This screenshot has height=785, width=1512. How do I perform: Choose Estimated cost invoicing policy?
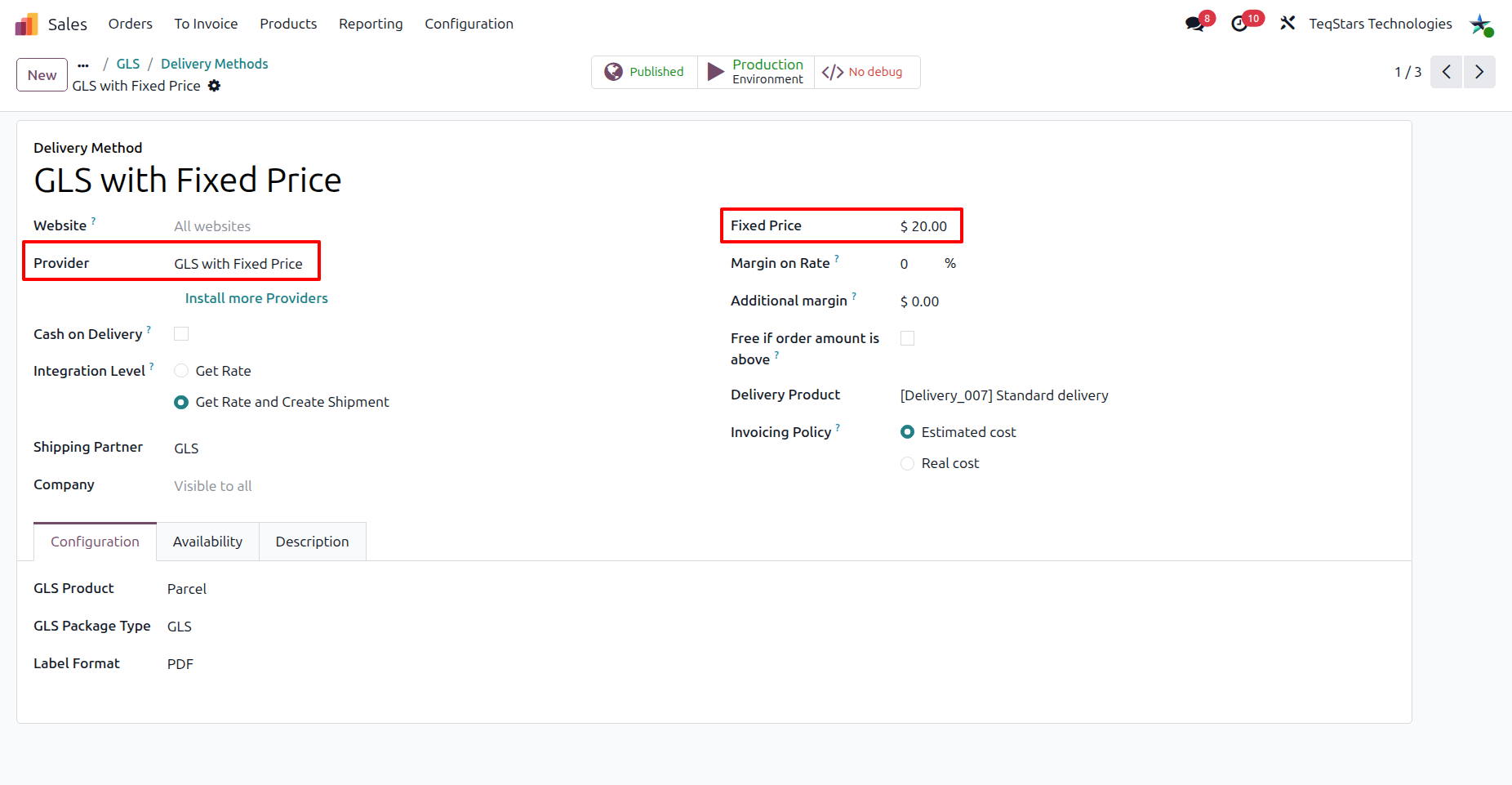click(907, 432)
